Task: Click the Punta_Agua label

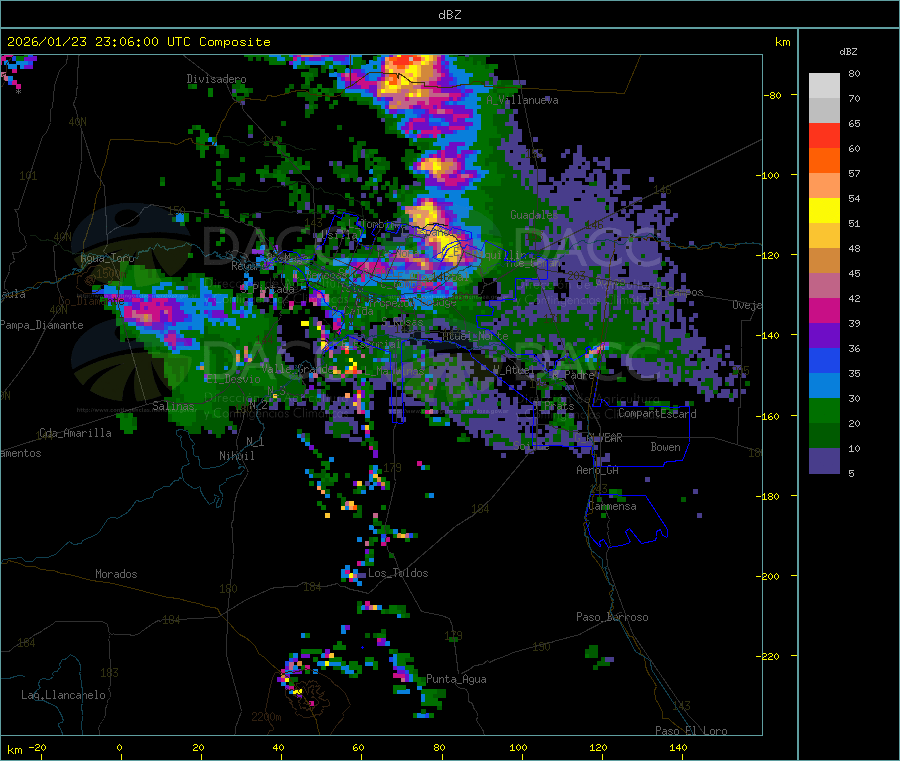Action: (x=456, y=680)
